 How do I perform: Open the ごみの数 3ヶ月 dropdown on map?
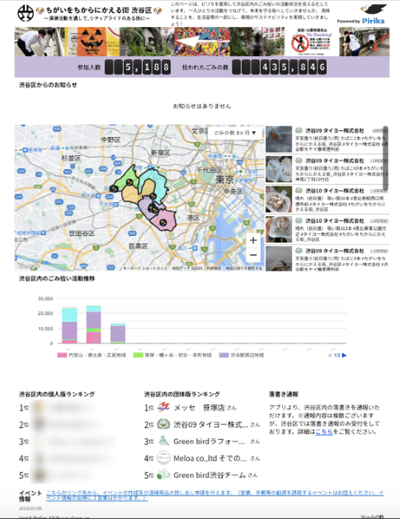pyautogui.click(x=235, y=133)
